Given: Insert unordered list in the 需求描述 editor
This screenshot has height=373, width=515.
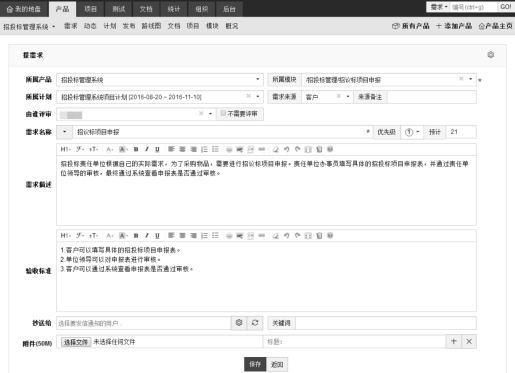Looking at the screenshot, I should tap(215, 149).
